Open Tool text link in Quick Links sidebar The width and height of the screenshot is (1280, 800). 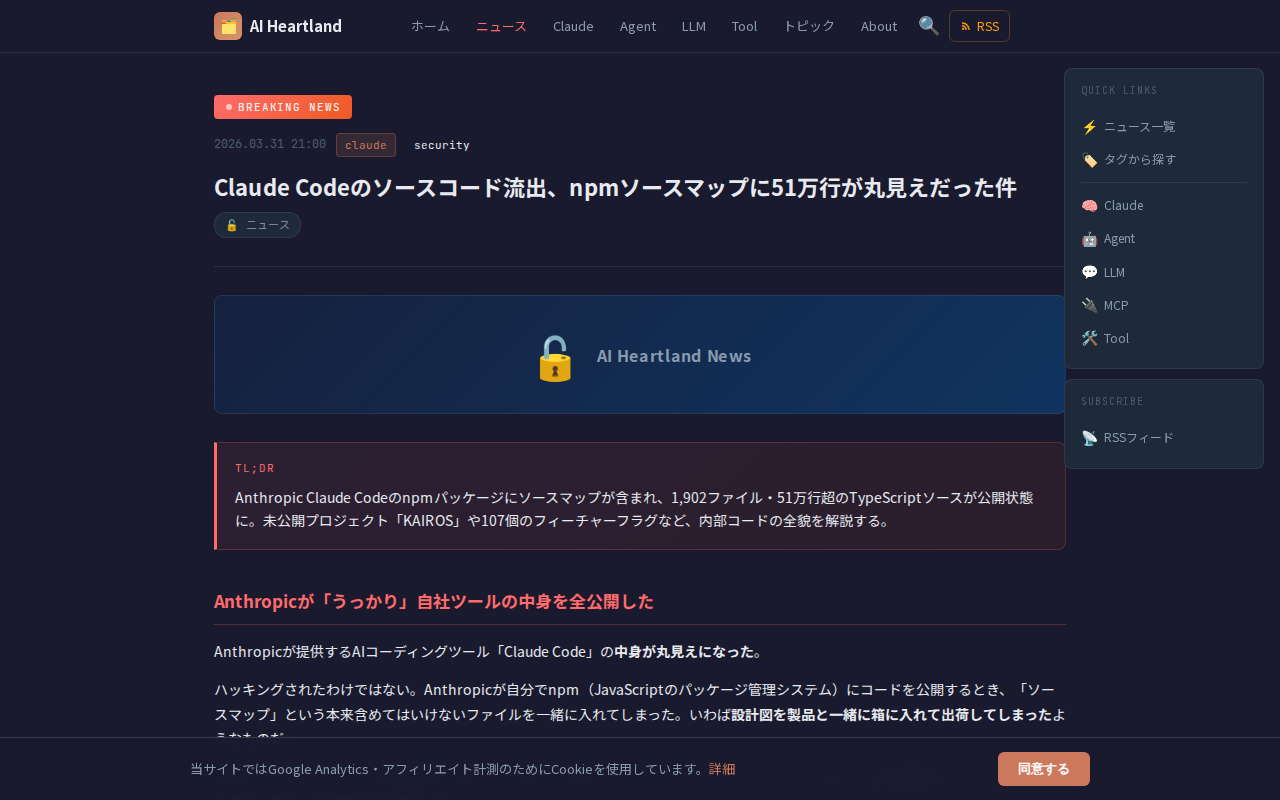click(x=1117, y=338)
